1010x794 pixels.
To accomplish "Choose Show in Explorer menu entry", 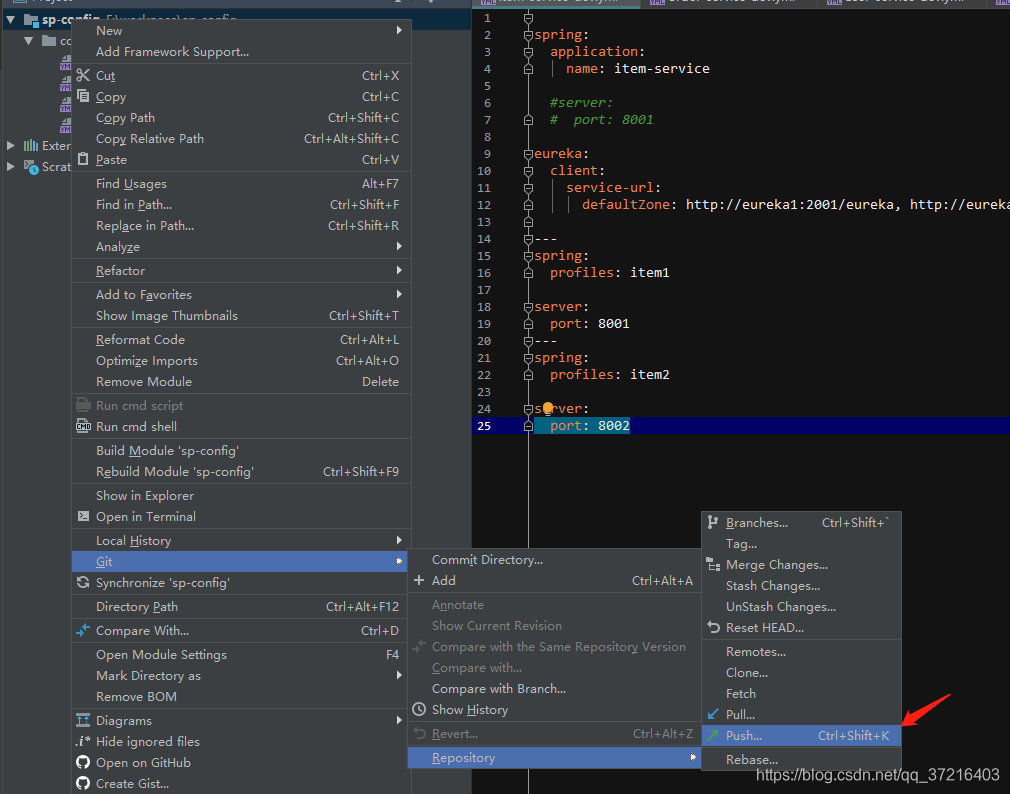I will pos(241,495).
